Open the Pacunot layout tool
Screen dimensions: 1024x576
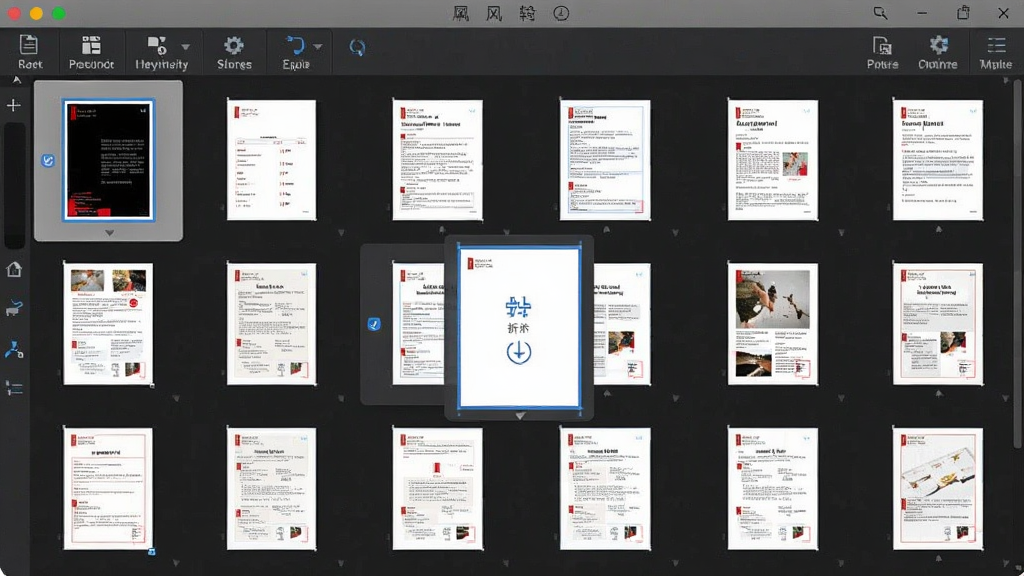(91, 44)
